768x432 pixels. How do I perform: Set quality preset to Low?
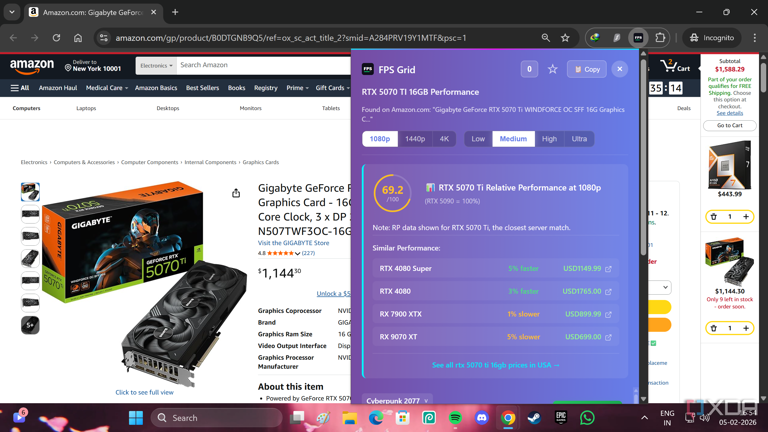[x=478, y=139]
